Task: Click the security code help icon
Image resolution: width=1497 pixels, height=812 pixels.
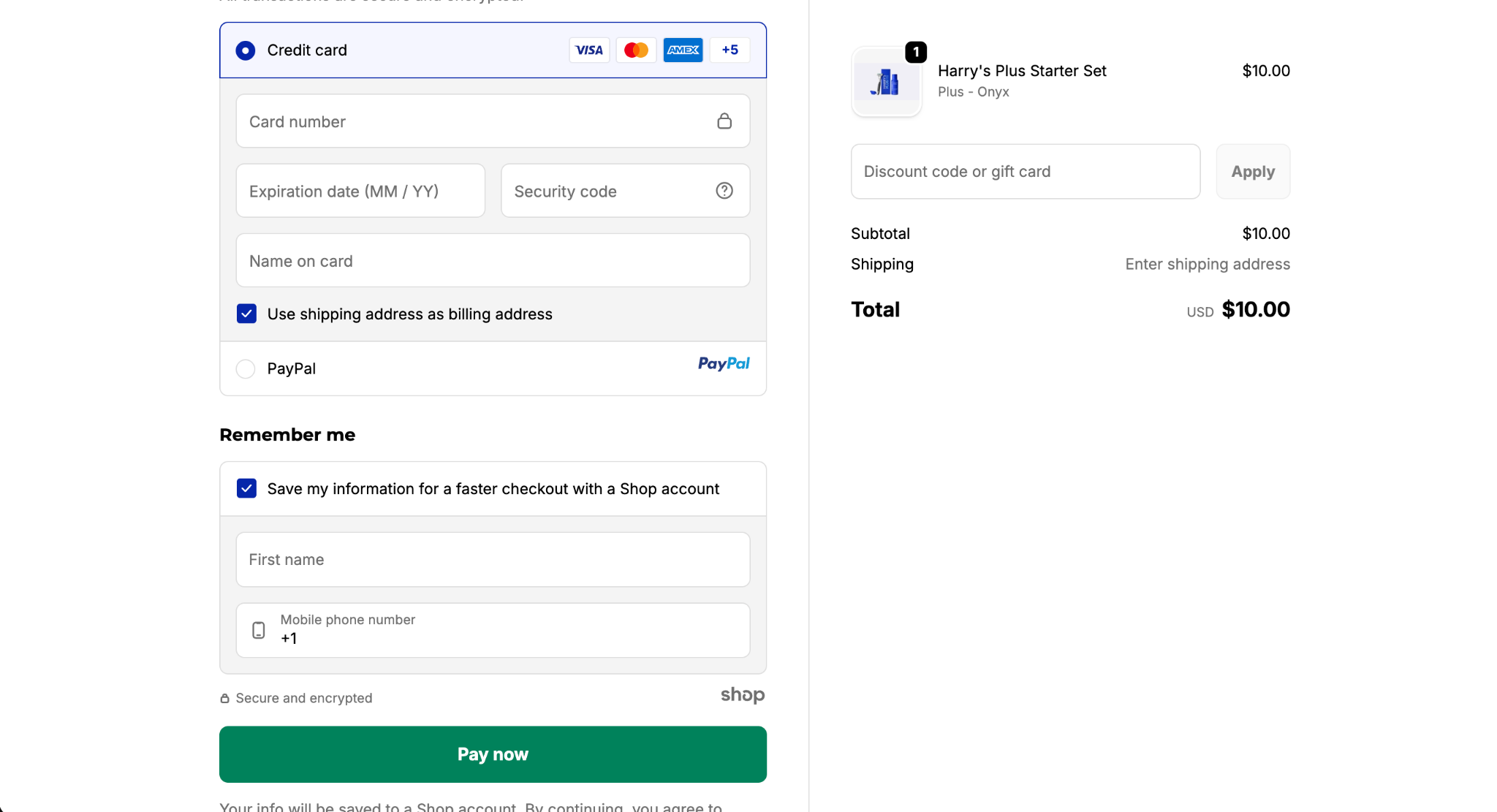Action: tap(724, 191)
